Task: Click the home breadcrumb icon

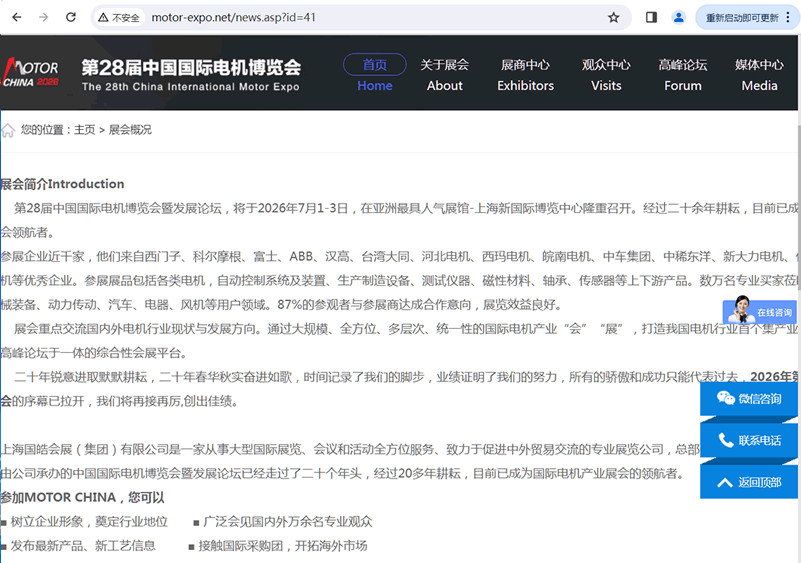Action: click(8, 130)
